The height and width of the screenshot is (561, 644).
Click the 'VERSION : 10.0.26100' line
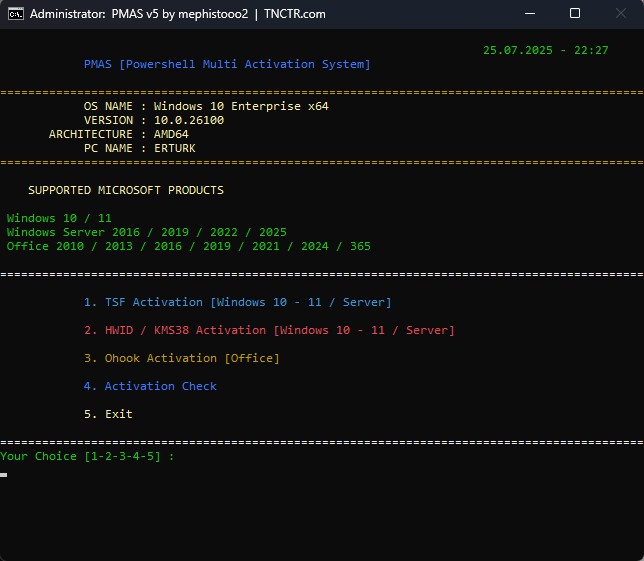tap(154, 120)
